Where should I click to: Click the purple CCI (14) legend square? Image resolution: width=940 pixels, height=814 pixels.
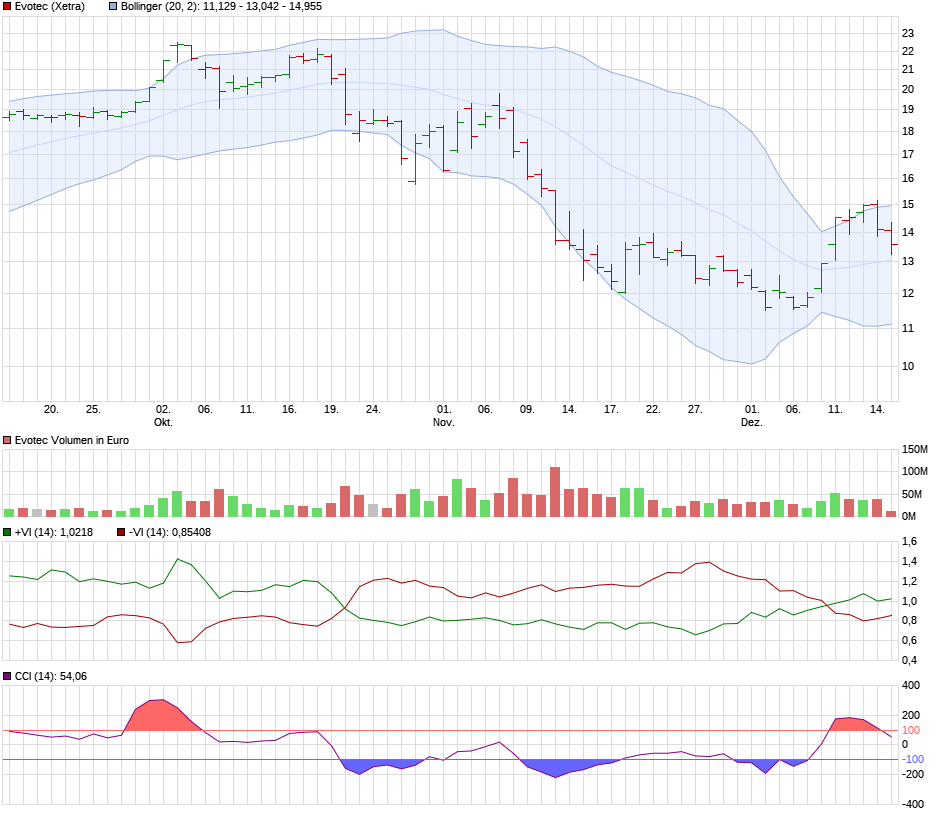point(8,678)
